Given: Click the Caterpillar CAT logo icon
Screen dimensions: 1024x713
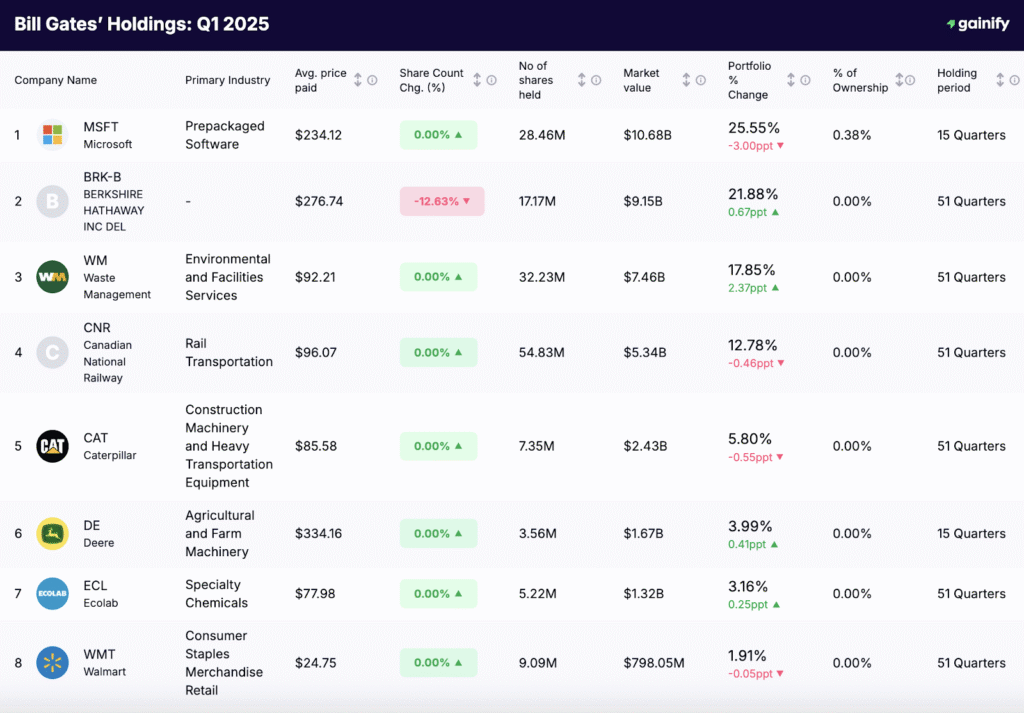Looking at the screenshot, I should pyautogui.click(x=52, y=446).
